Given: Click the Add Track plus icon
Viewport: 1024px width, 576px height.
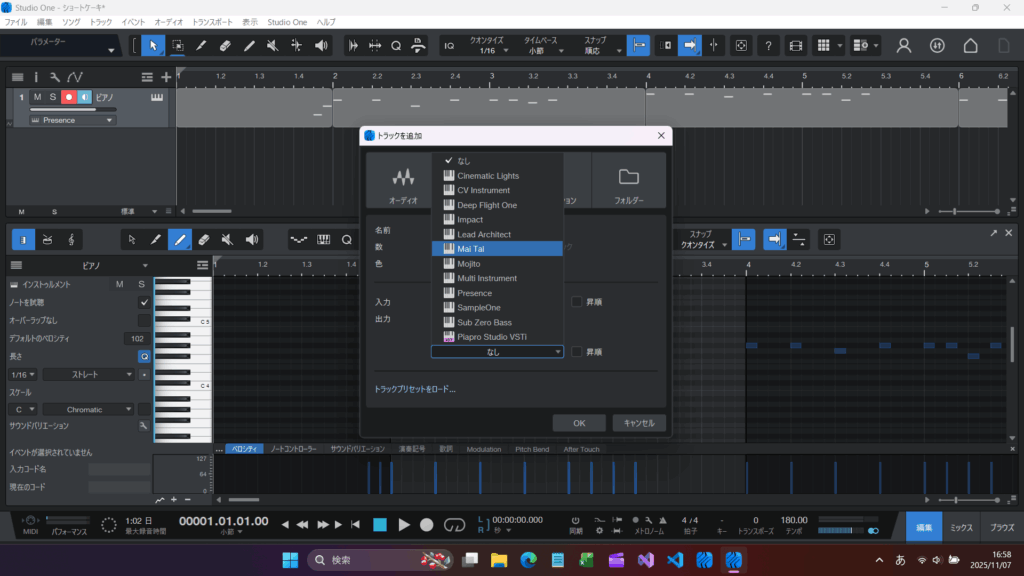Looking at the screenshot, I should click(166, 77).
